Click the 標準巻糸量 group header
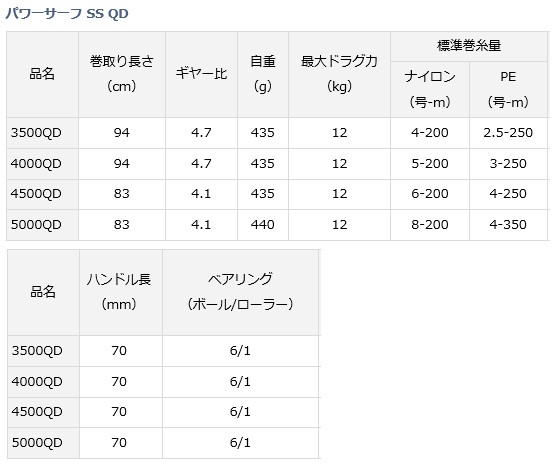 click(469, 46)
